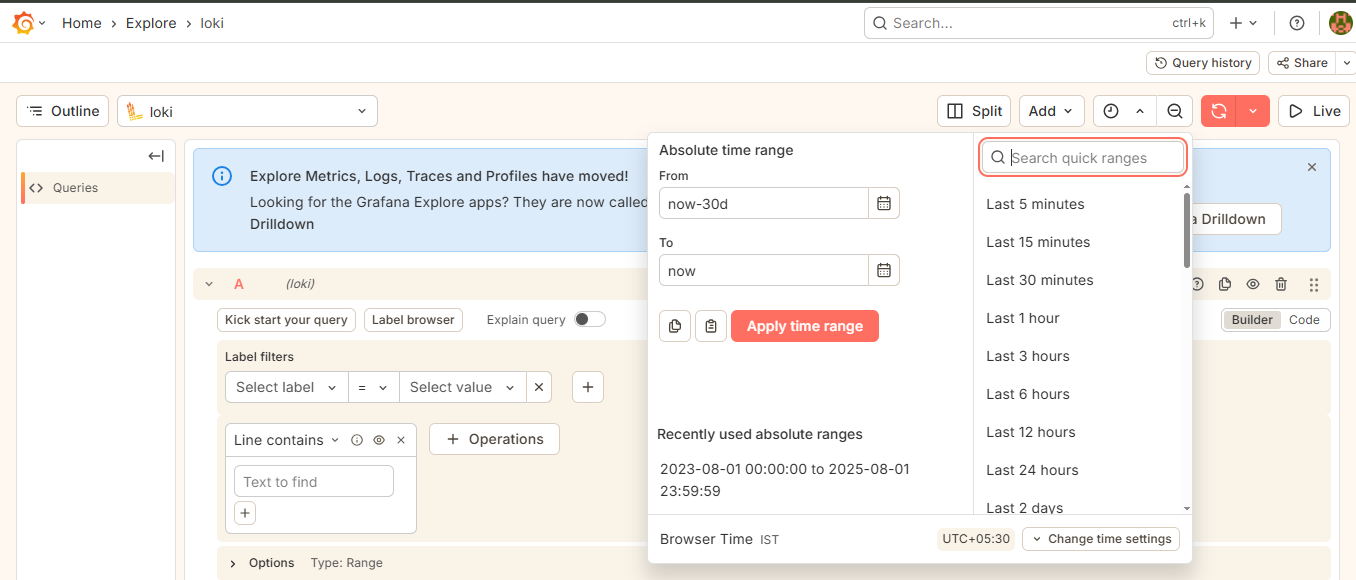Expand the Share options arrow

pos(1346,63)
